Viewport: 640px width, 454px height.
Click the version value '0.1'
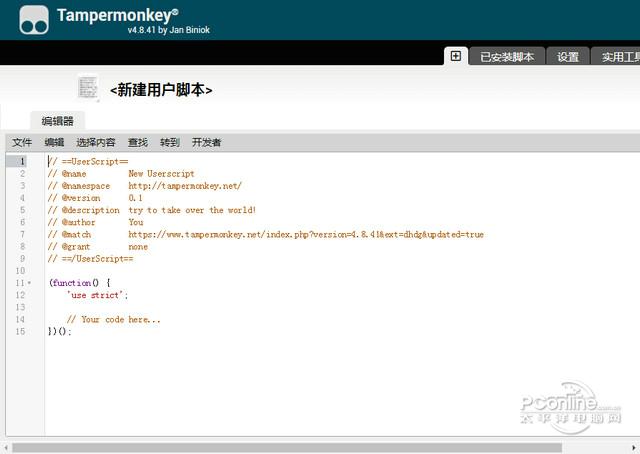click(x=136, y=198)
